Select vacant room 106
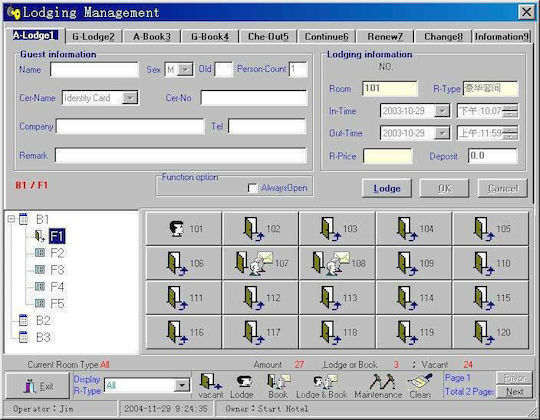The width and height of the screenshot is (540, 420). 184,263
